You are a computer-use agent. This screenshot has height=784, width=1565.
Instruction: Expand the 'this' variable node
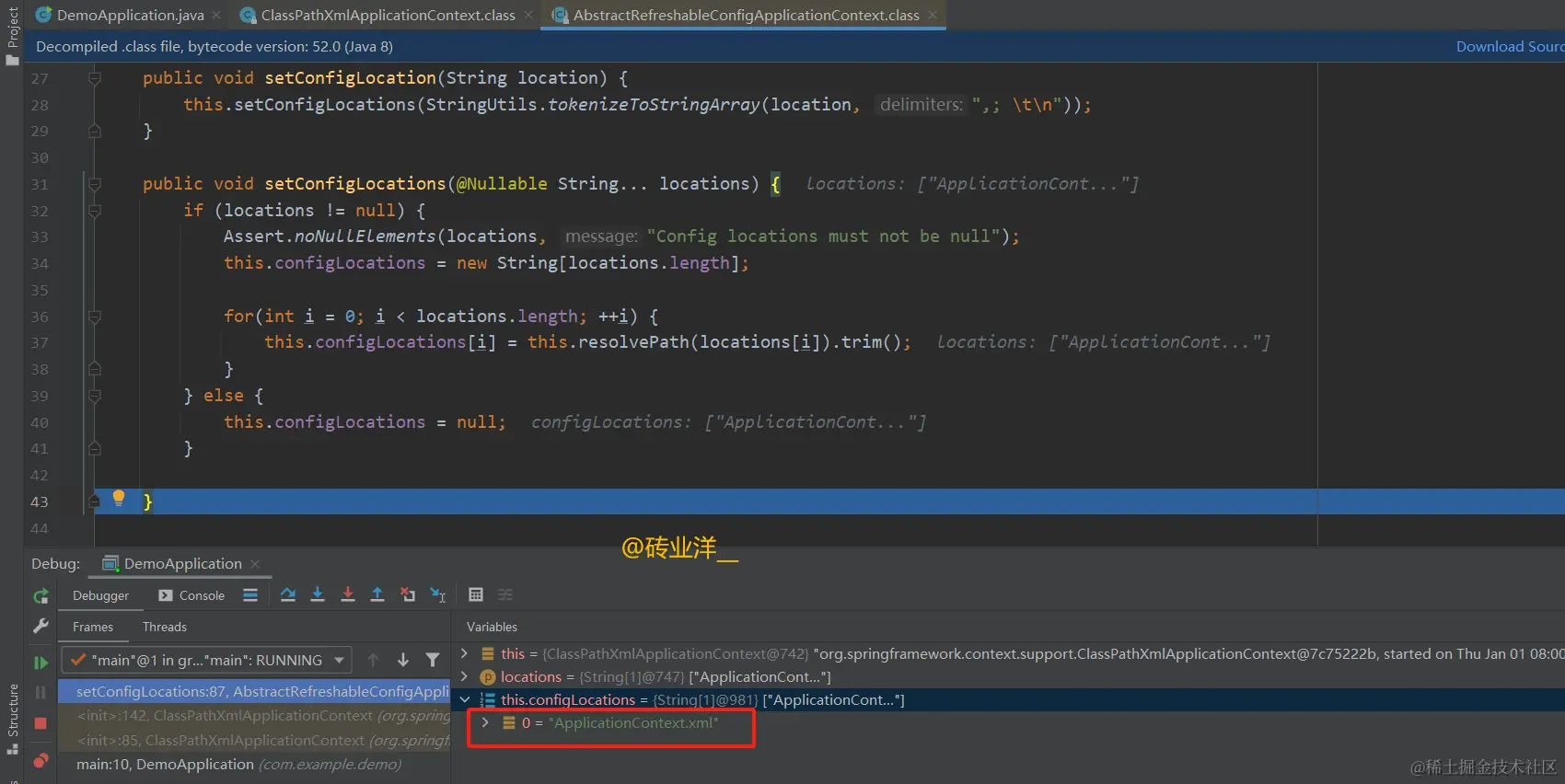coord(464,653)
